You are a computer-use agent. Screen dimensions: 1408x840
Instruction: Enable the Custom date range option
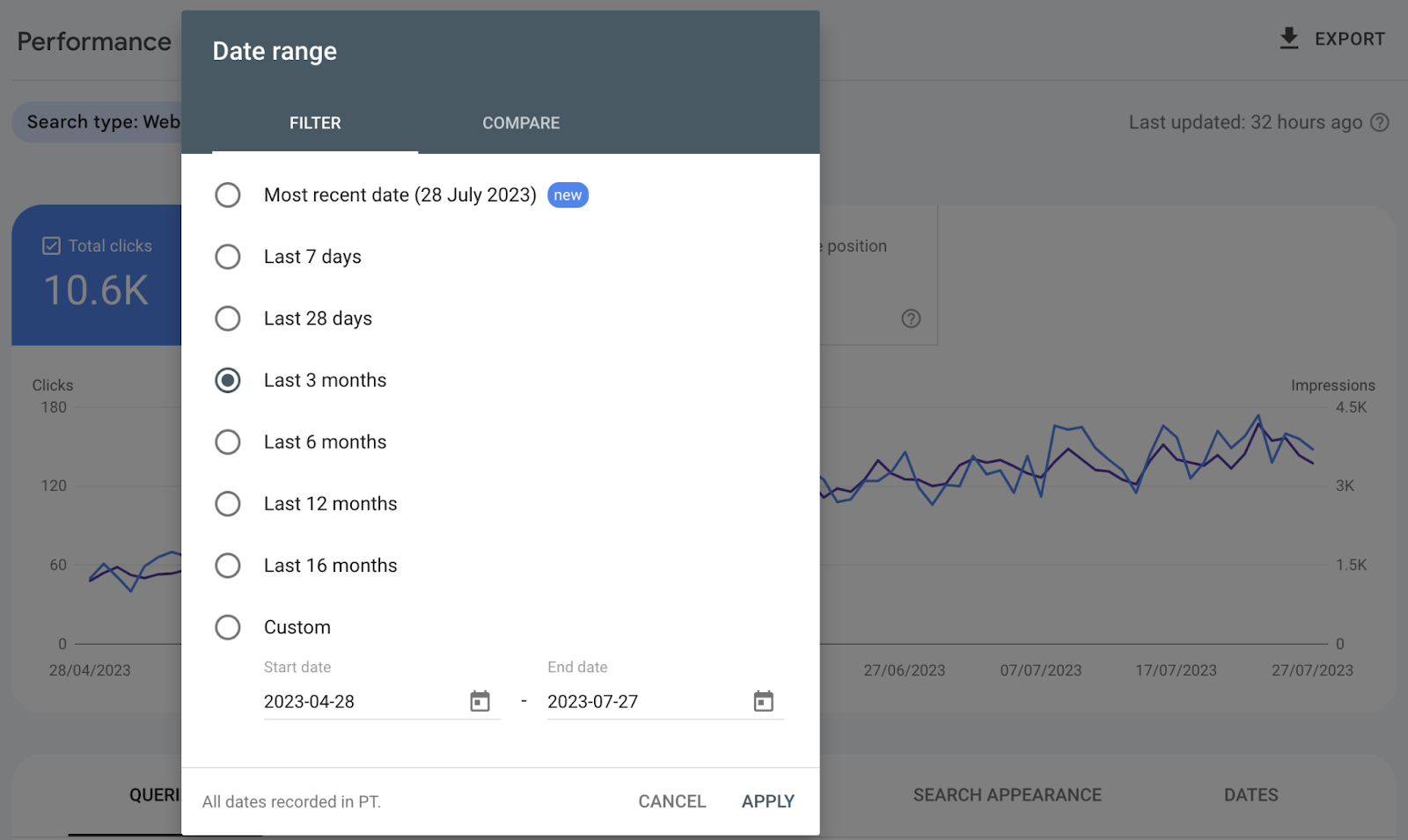click(228, 627)
